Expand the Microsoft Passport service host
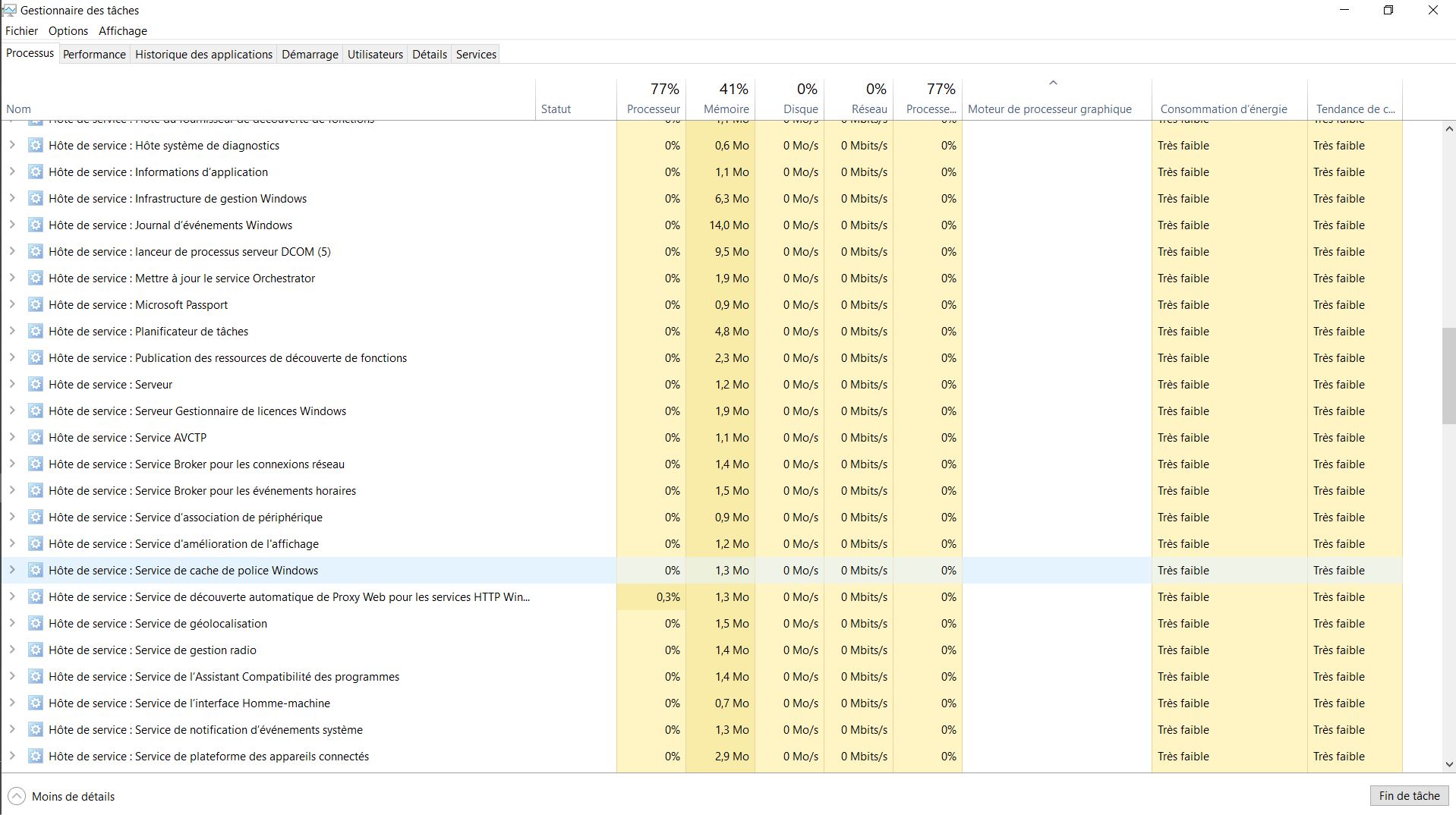This screenshot has width=1456, height=815. pos(12,304)
